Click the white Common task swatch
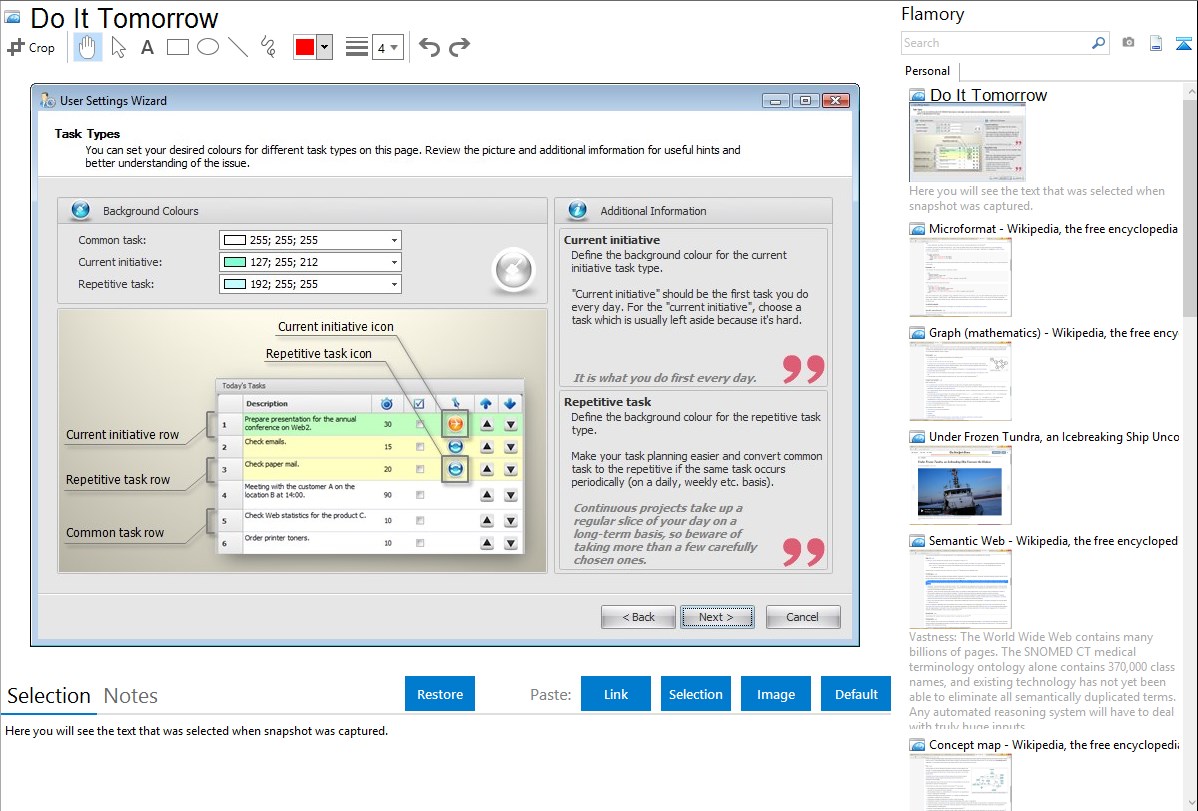 tap(235, 240)
